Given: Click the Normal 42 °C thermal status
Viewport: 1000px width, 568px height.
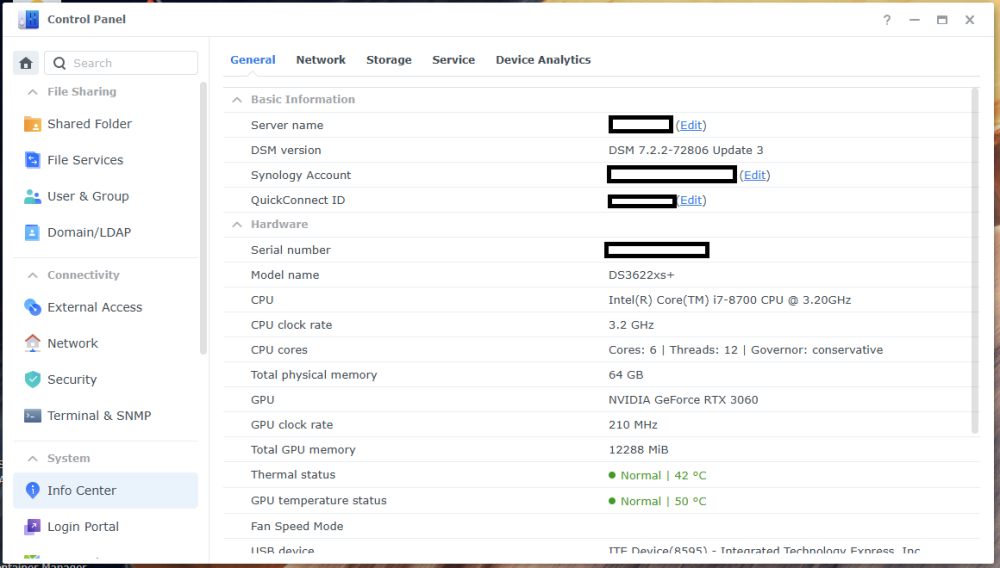Looking at the screenshot, I should click(658, 476).
